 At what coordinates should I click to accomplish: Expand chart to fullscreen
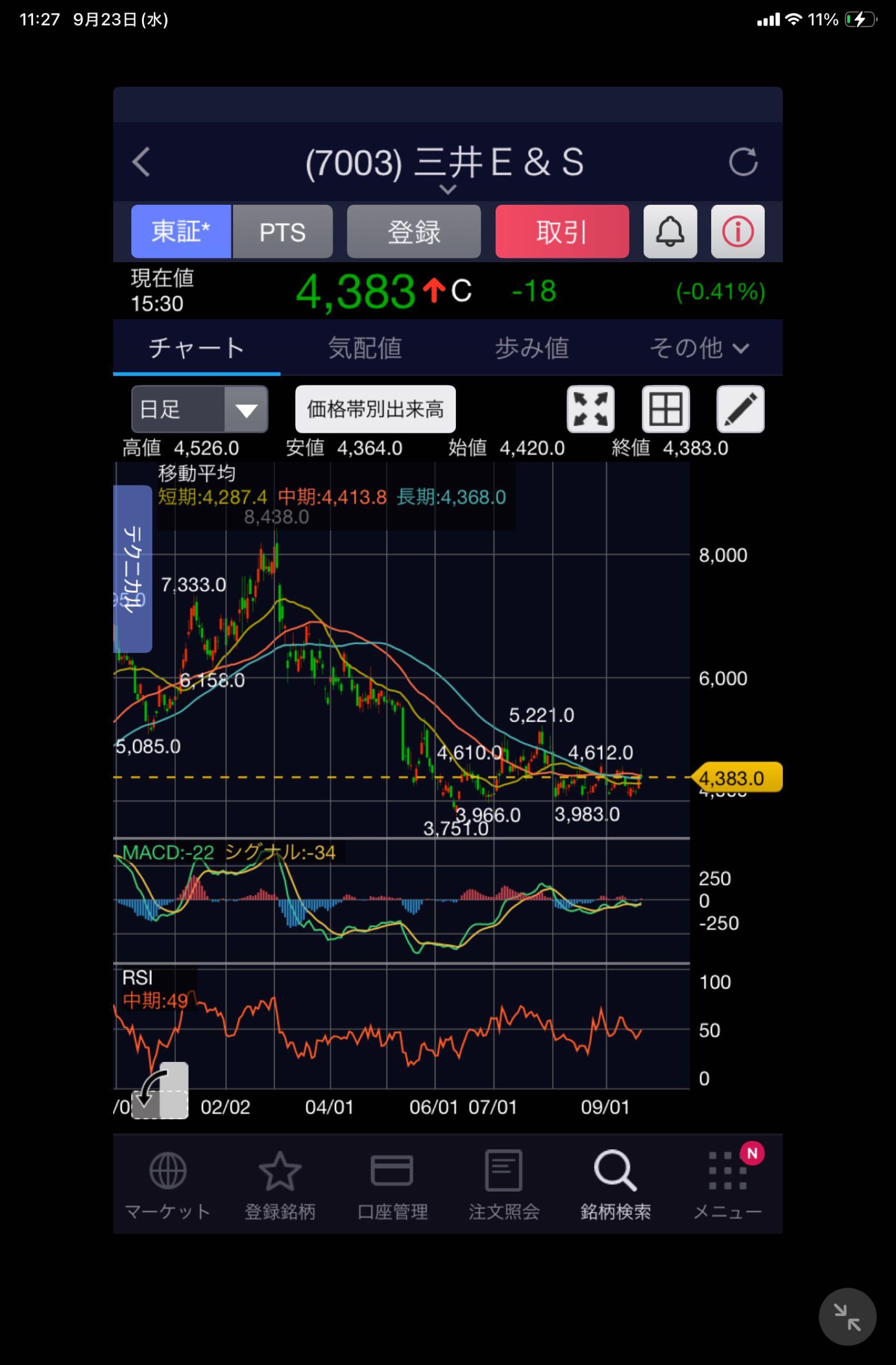pyautogui.click(x=591, y=409)
